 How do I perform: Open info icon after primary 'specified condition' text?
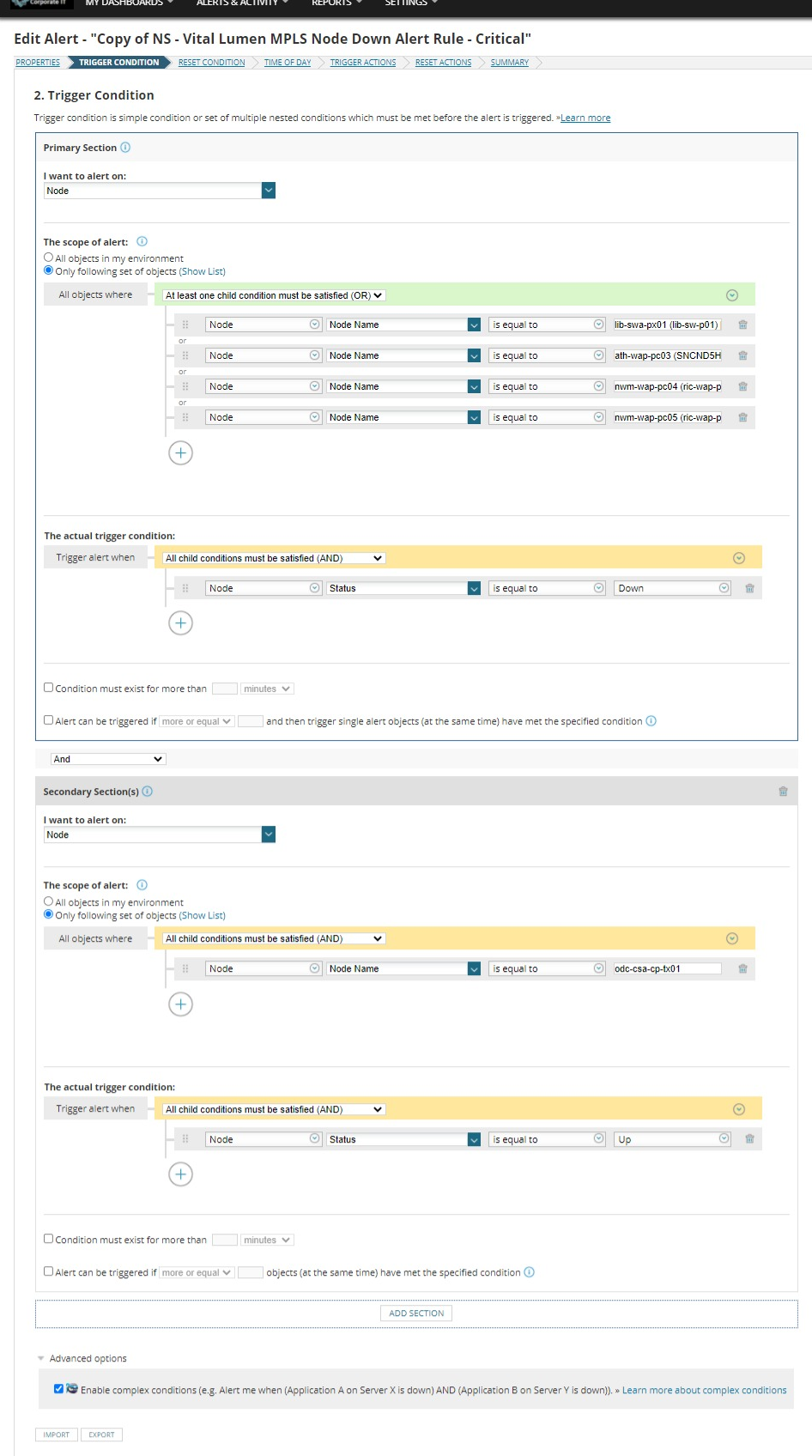point(651,721)
